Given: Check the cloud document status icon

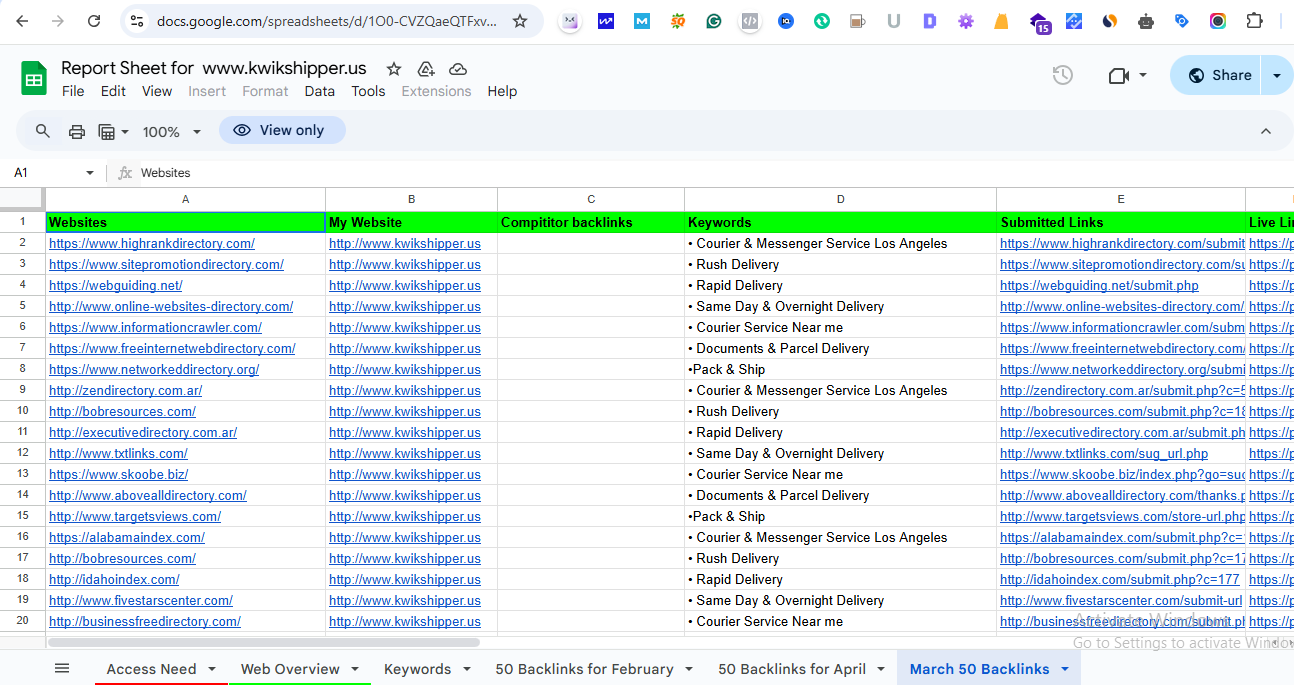Looking at the screenshot, I should pyautogui.click(x=458, y=69).
